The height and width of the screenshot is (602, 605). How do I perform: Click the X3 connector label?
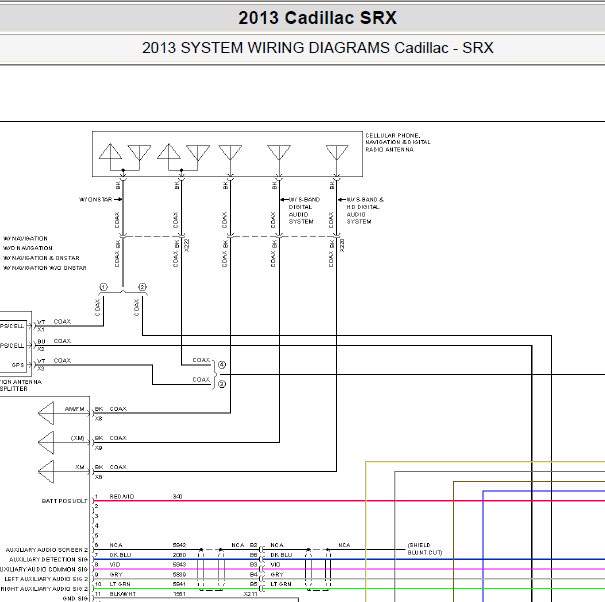41,369
